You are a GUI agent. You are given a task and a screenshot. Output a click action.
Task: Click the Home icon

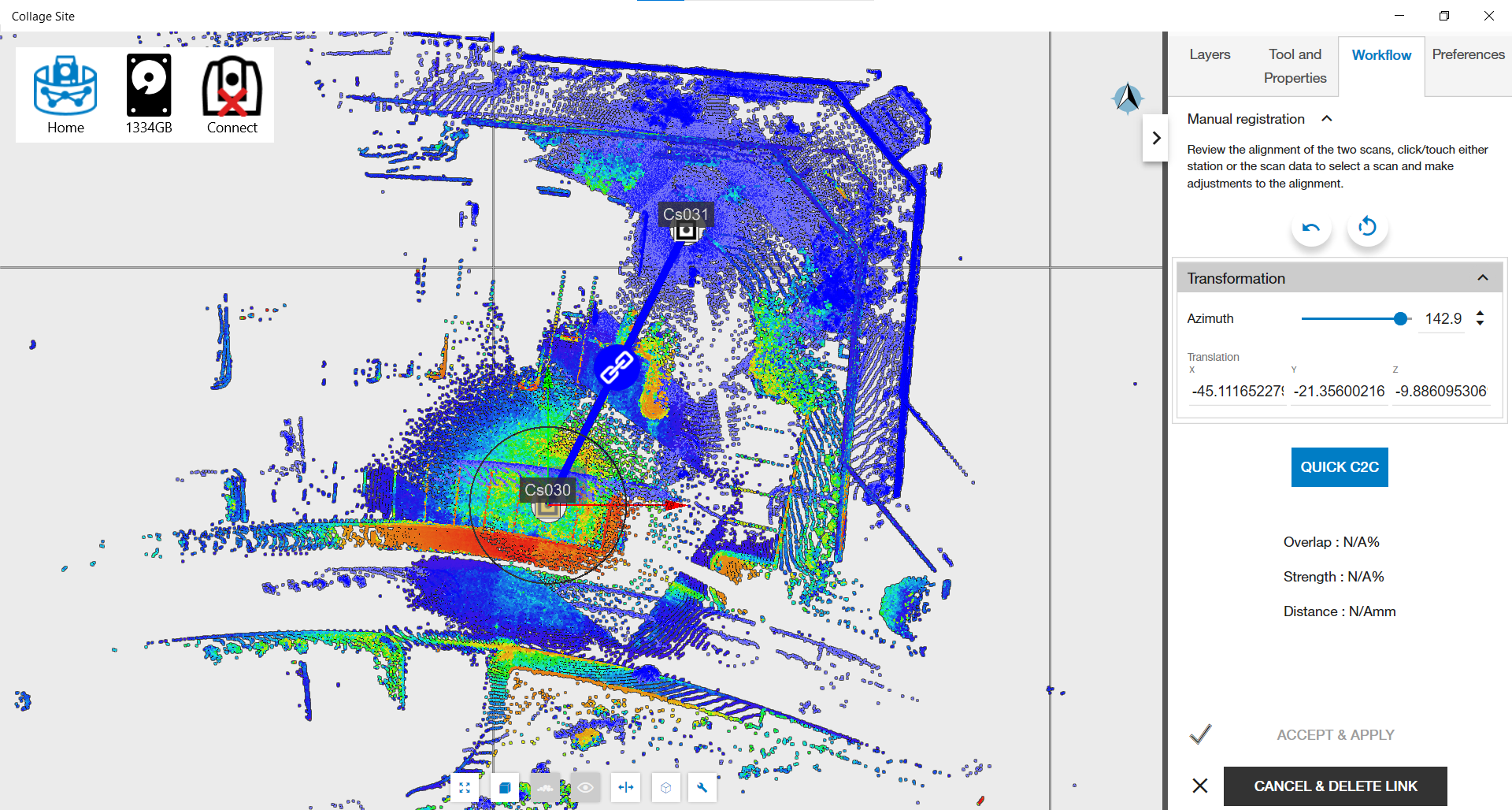[x=65, y=95]
